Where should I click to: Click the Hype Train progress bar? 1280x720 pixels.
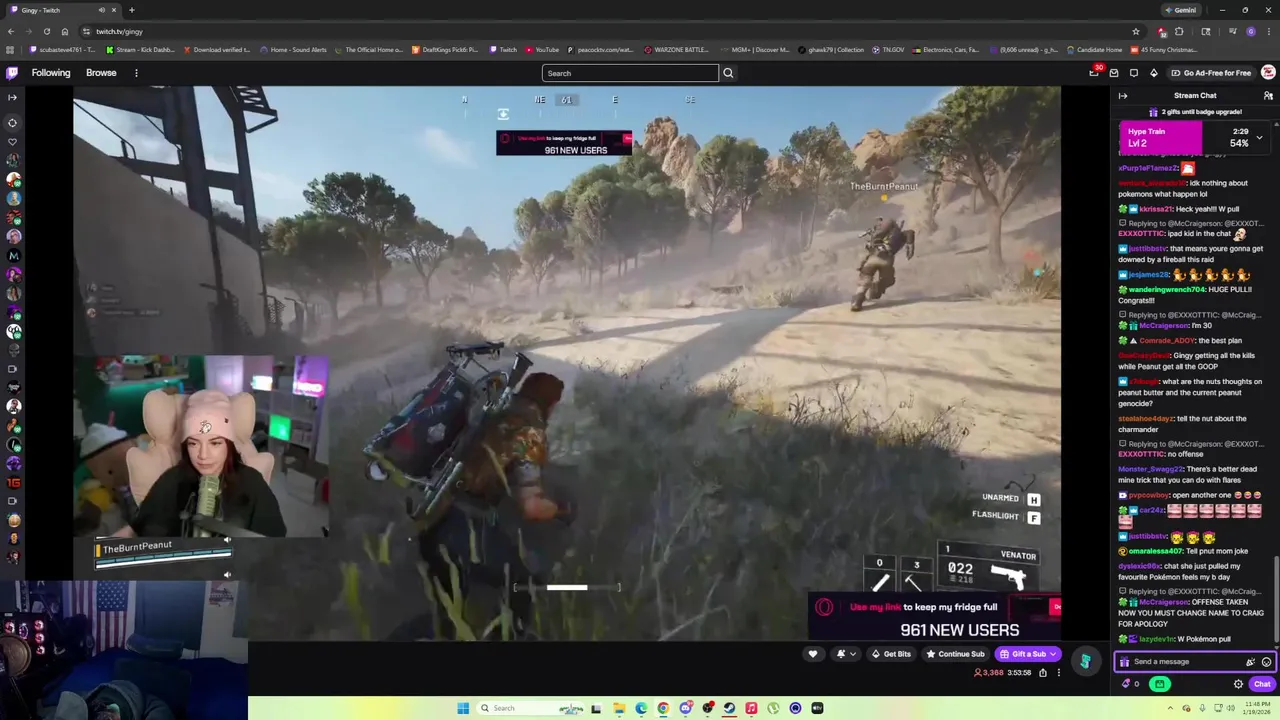pos(1194,138)
